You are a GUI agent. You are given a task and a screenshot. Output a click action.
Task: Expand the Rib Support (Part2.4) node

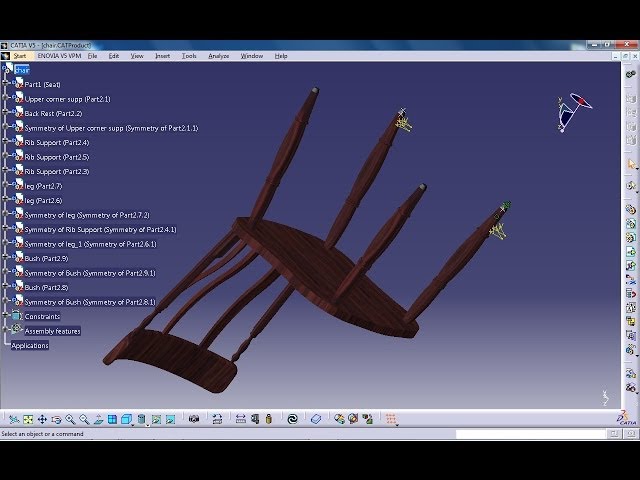click(x=5, y=141)
